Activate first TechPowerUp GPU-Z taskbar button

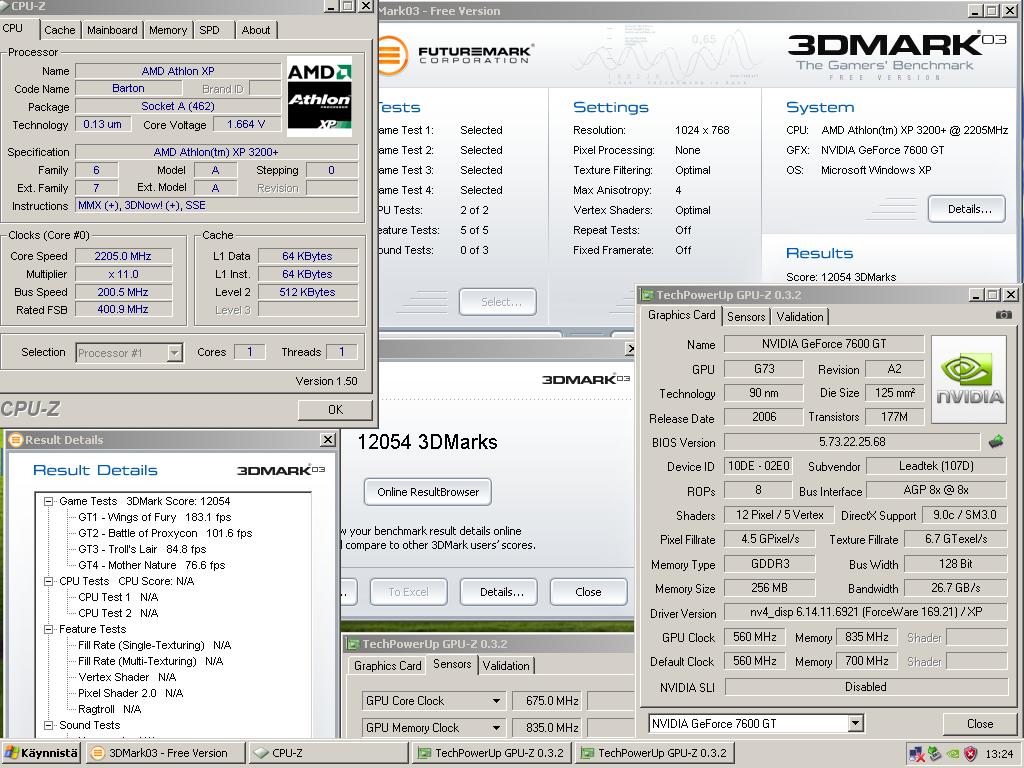pos(493,753)
